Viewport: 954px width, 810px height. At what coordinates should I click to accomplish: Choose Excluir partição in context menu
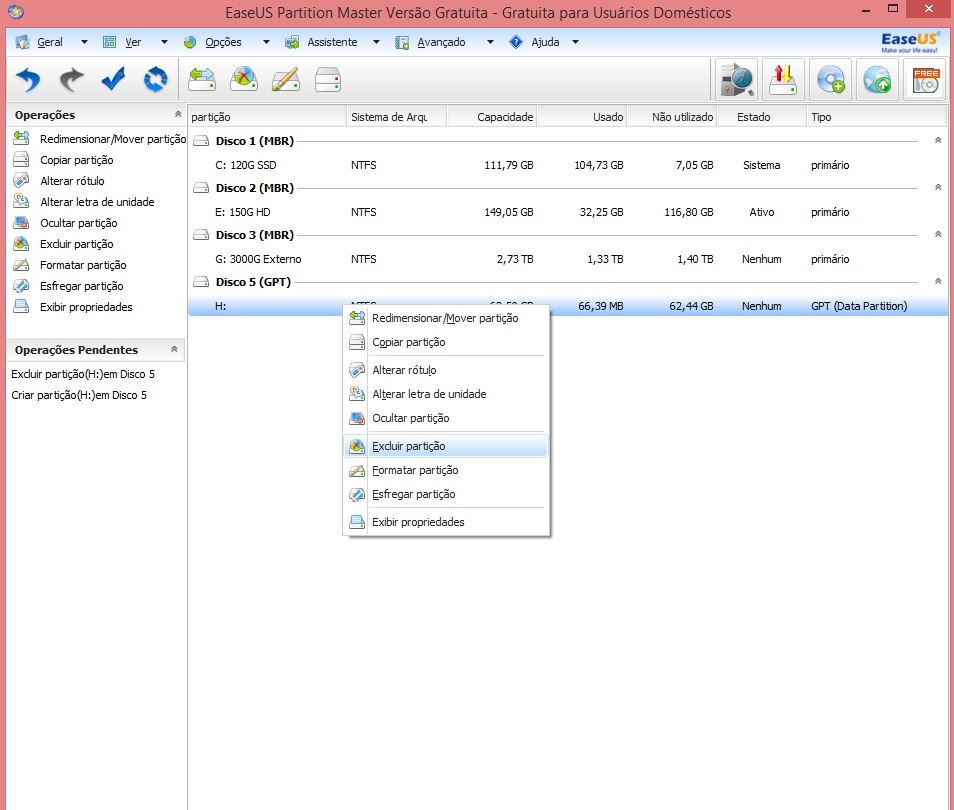pyautogui.click(x=446, y=446)
